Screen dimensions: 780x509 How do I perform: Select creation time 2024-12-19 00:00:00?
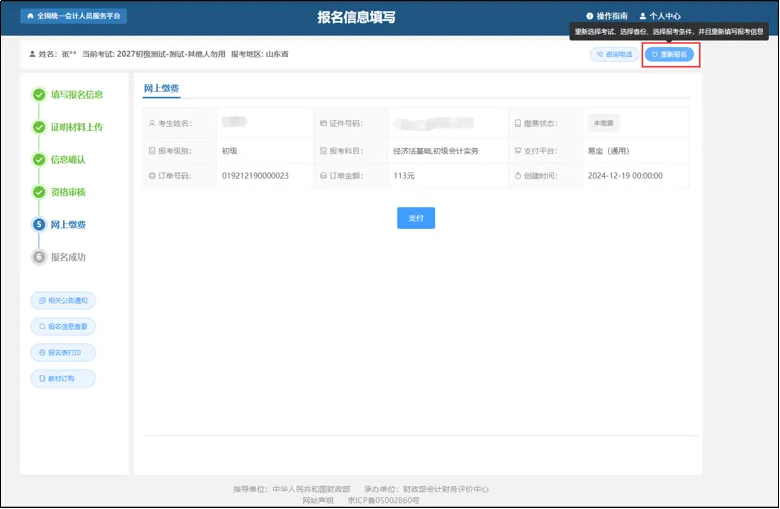coord(625,176)
